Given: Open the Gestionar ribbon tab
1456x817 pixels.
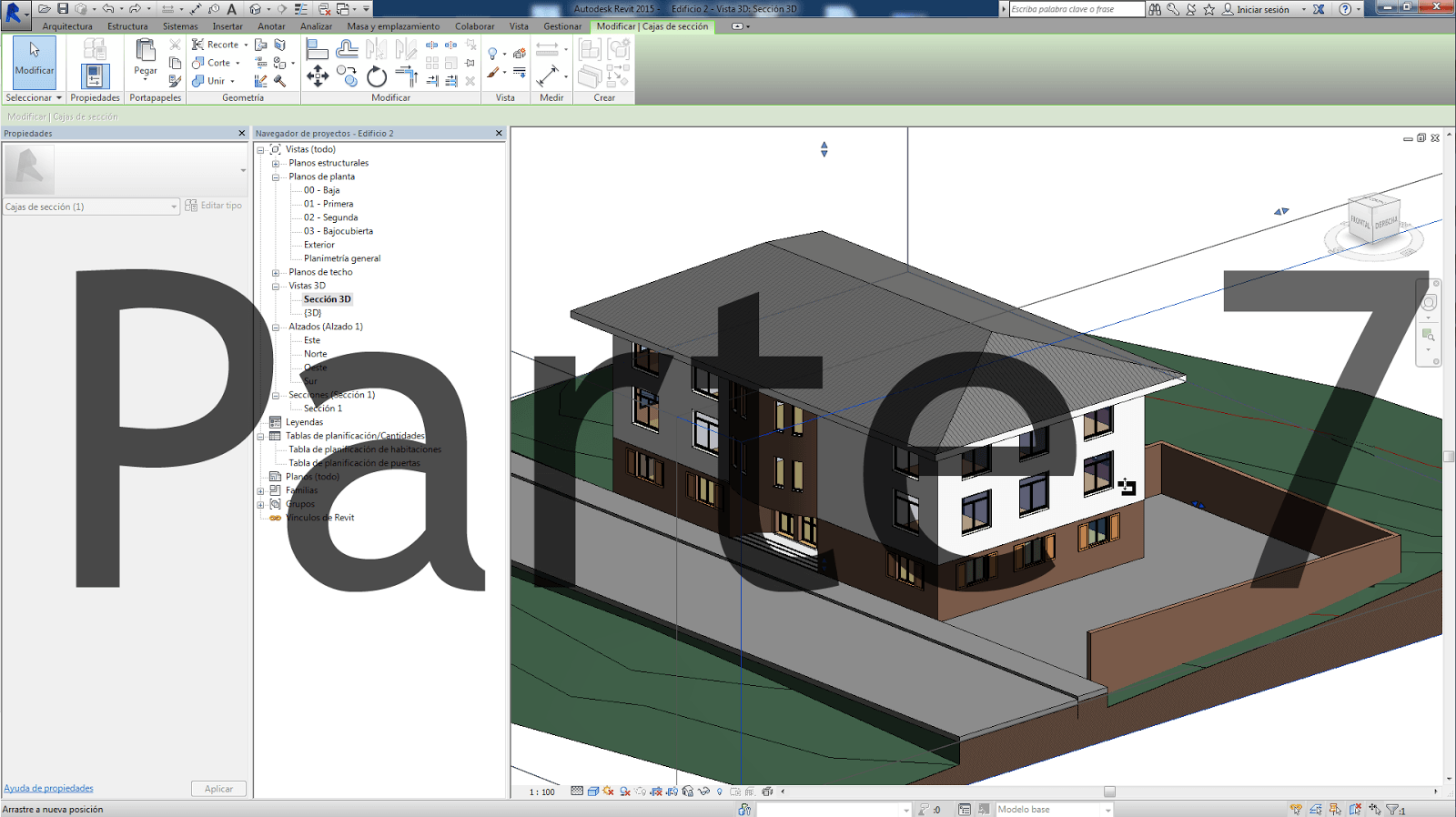Looking at the screenshot, I should click(x=562, y=26).
